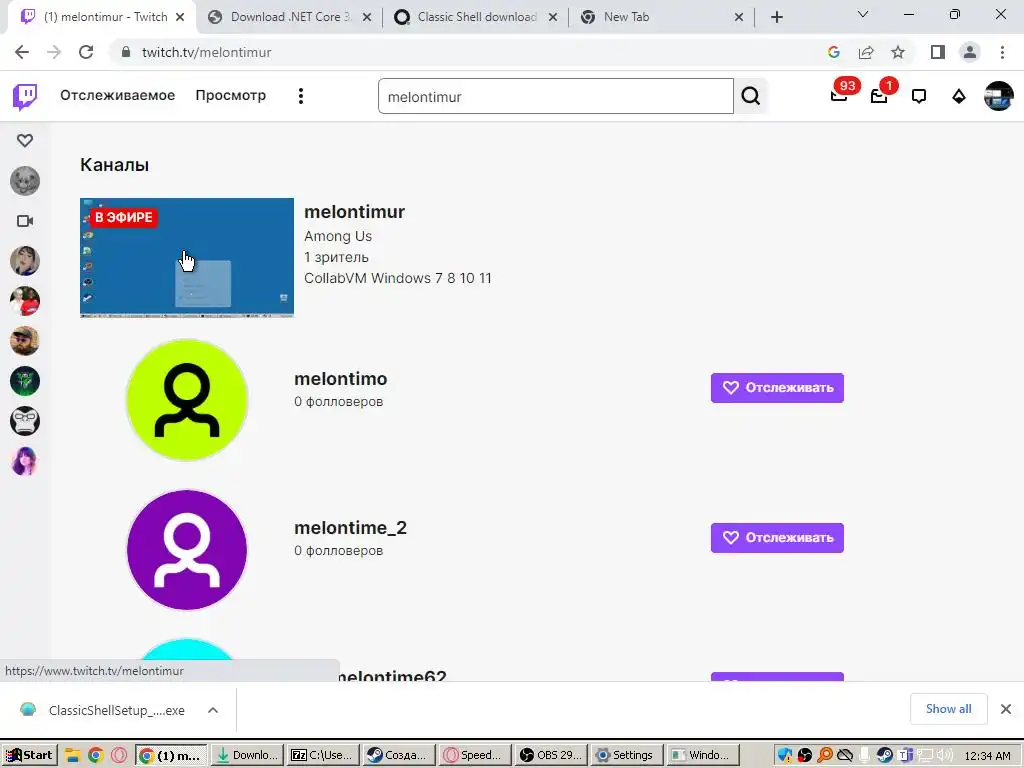Click browser back arrow

(x=22, y=52)
